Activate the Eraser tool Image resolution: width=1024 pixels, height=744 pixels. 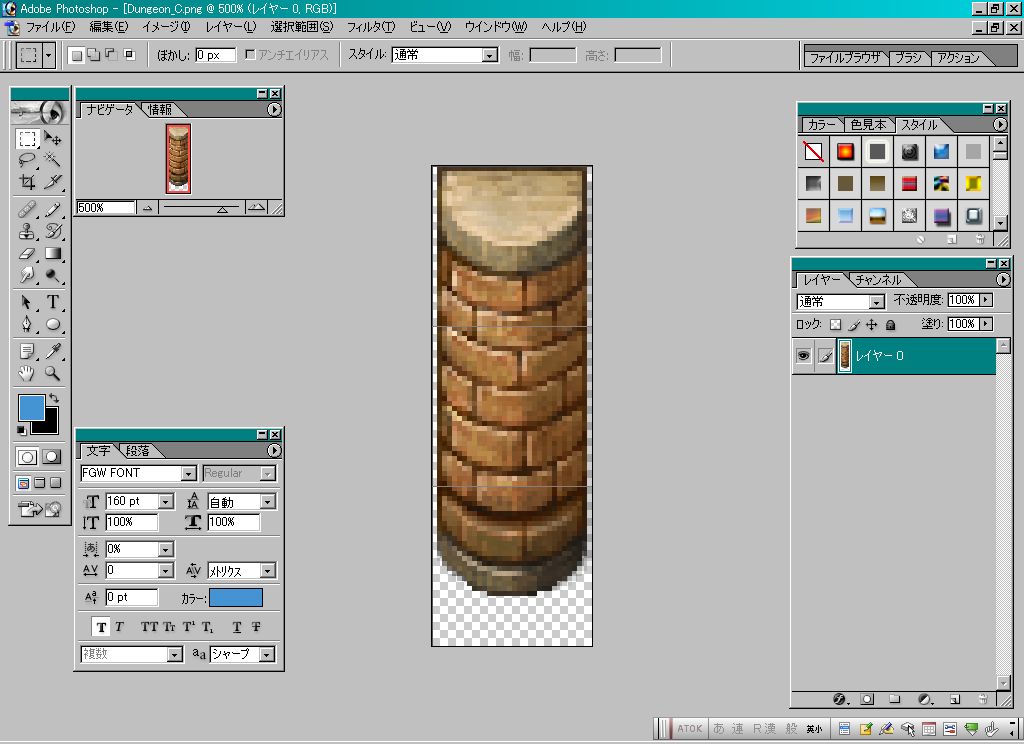(x=27, y=253)
